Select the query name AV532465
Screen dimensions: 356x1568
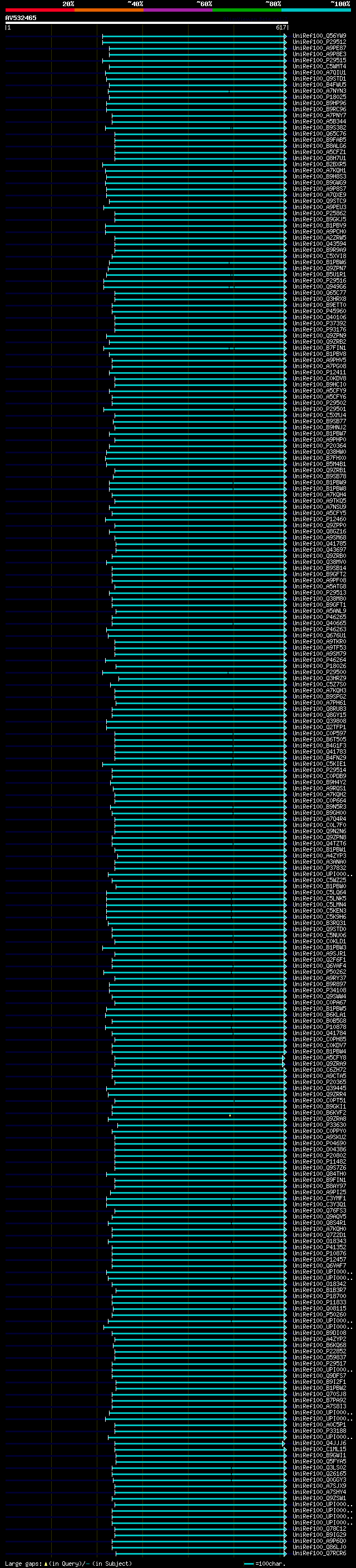pos(21,18)
